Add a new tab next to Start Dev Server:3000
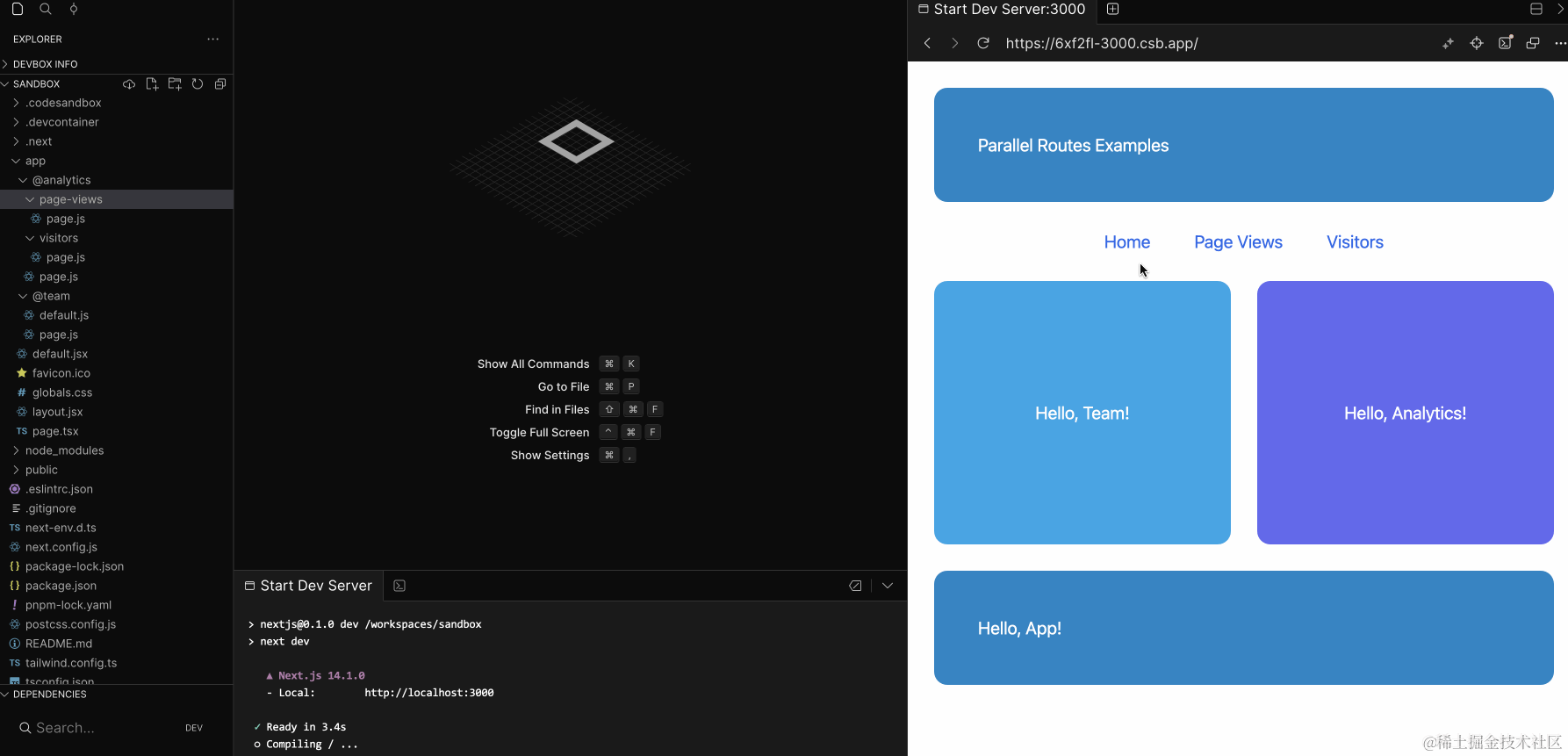 (1113, 9)
